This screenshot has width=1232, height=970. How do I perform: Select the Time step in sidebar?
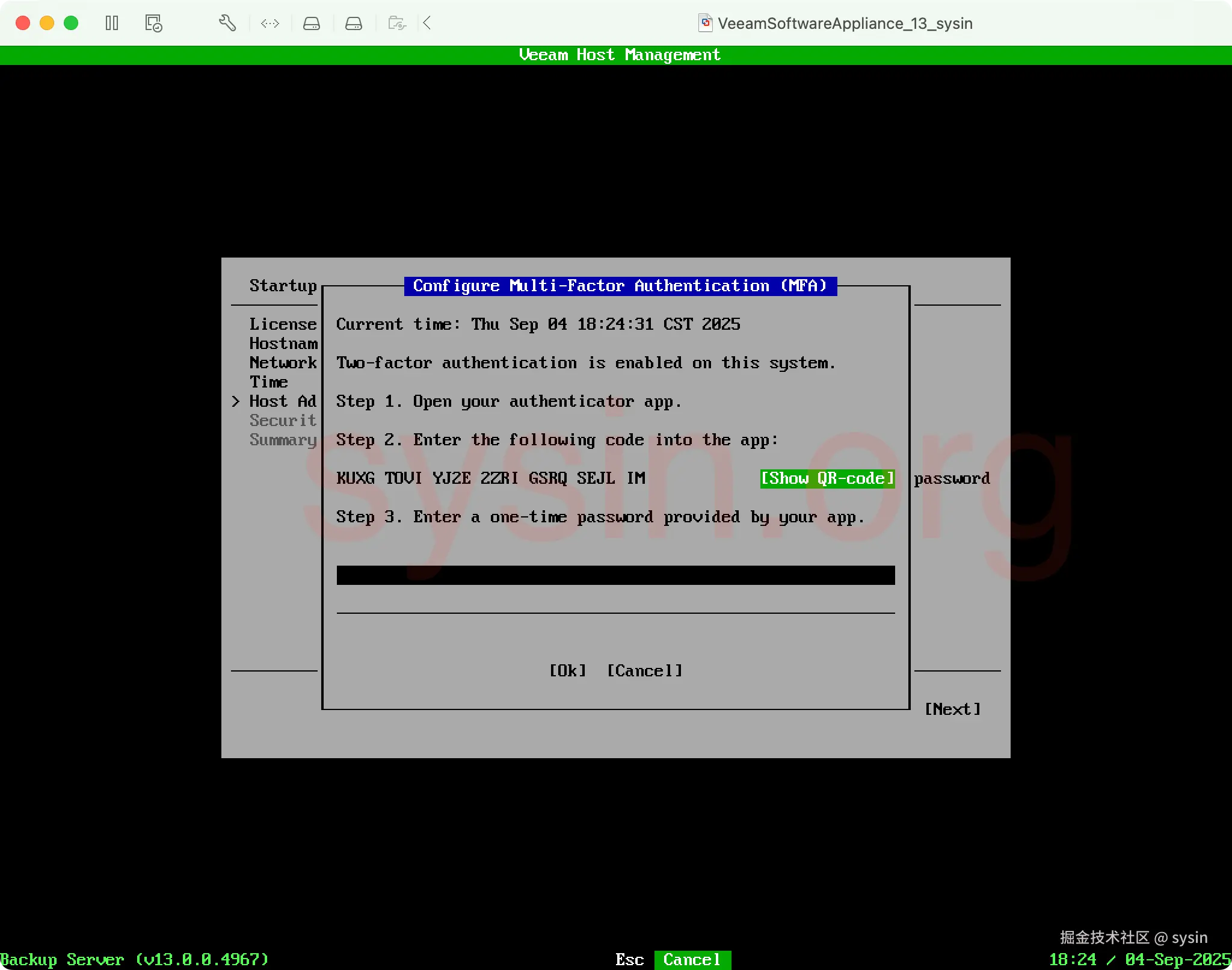[269, 382]
